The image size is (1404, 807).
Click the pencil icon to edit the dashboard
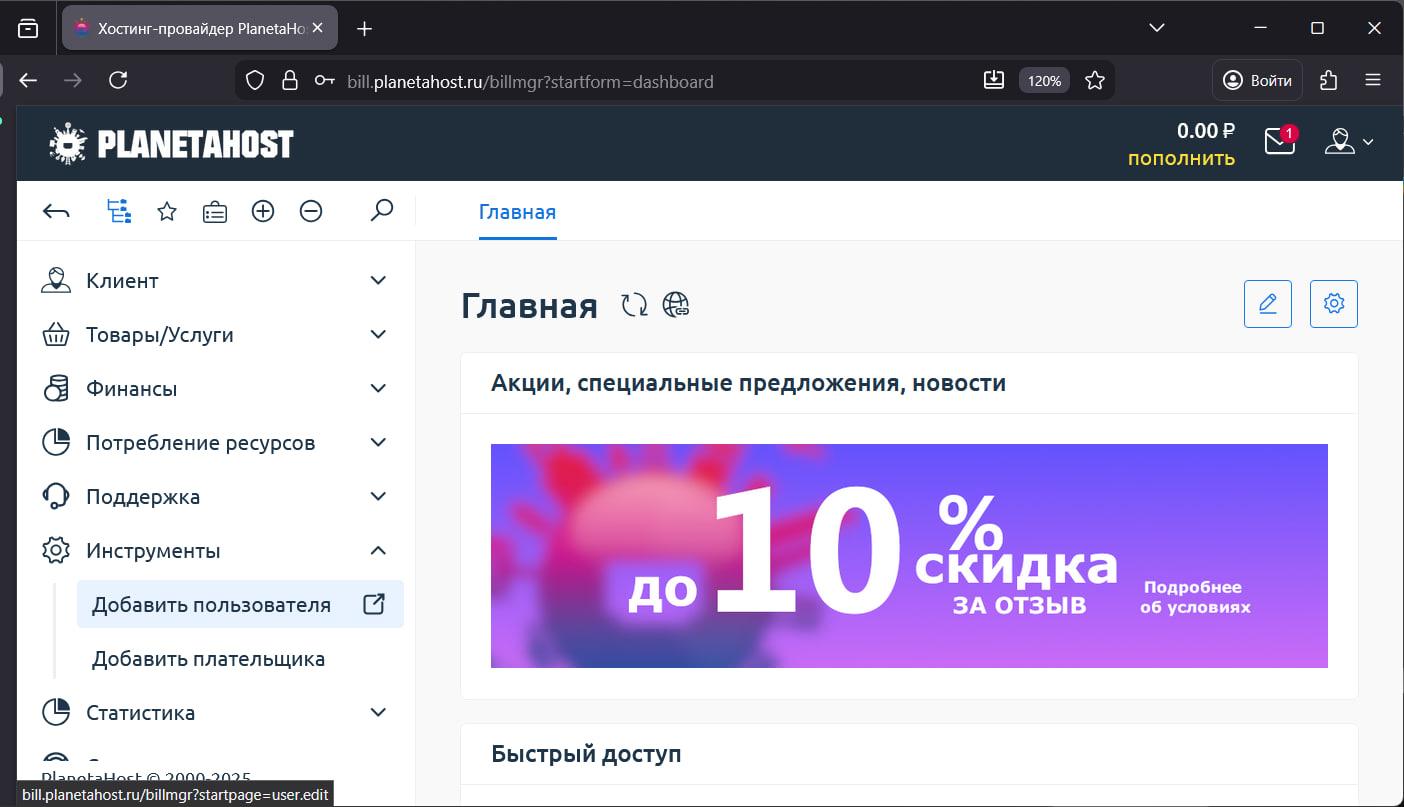1267,303
